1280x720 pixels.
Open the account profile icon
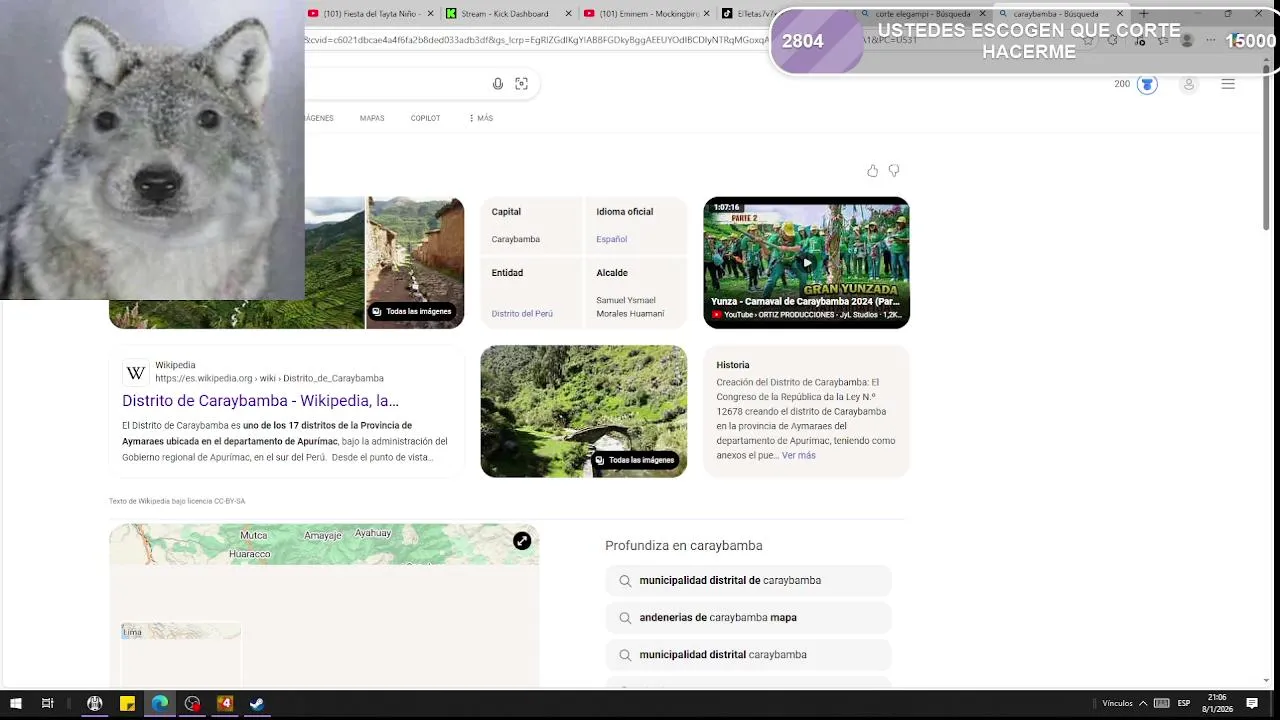pos(1189,84)
